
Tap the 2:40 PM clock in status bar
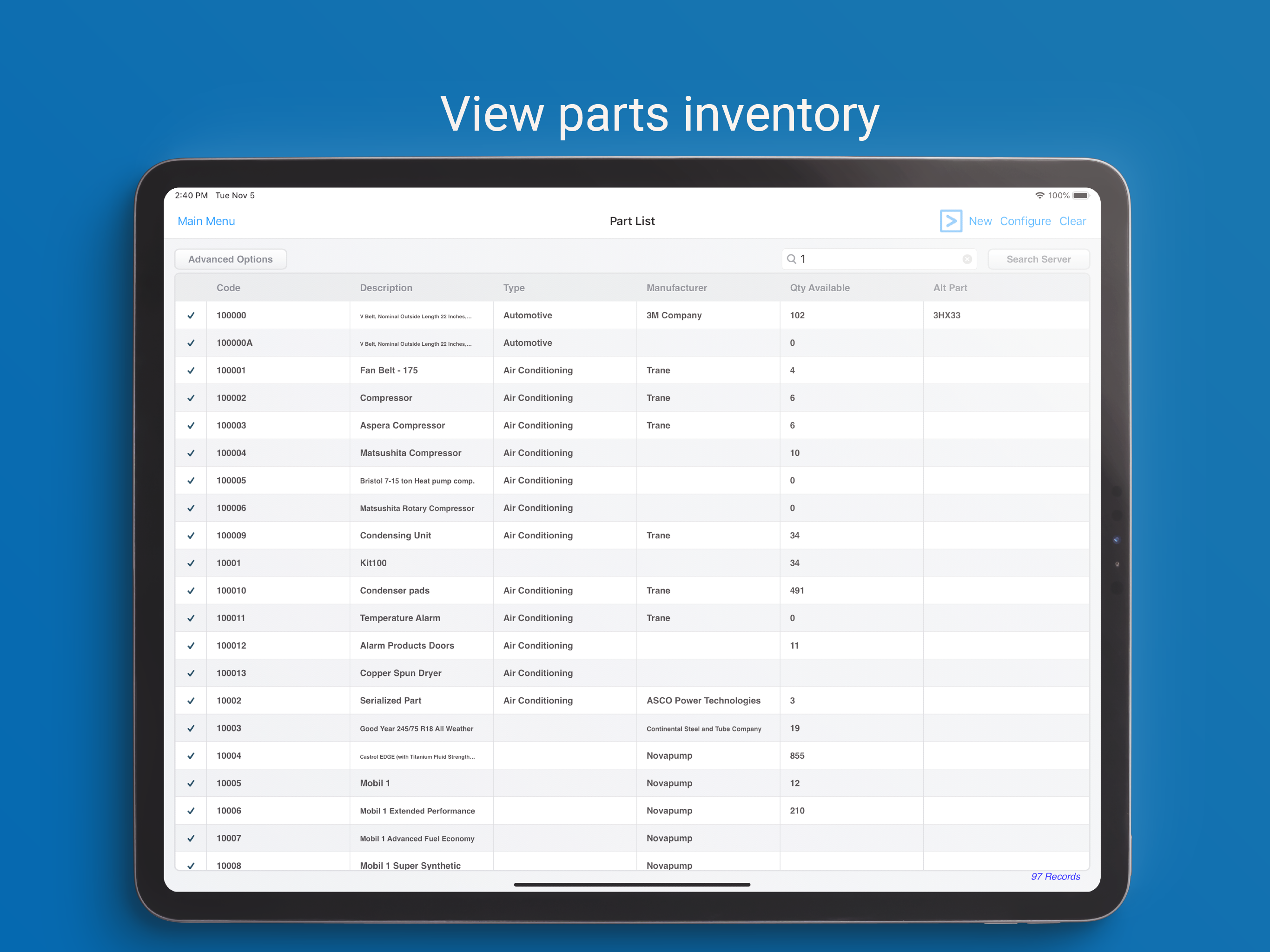point(191,195)
